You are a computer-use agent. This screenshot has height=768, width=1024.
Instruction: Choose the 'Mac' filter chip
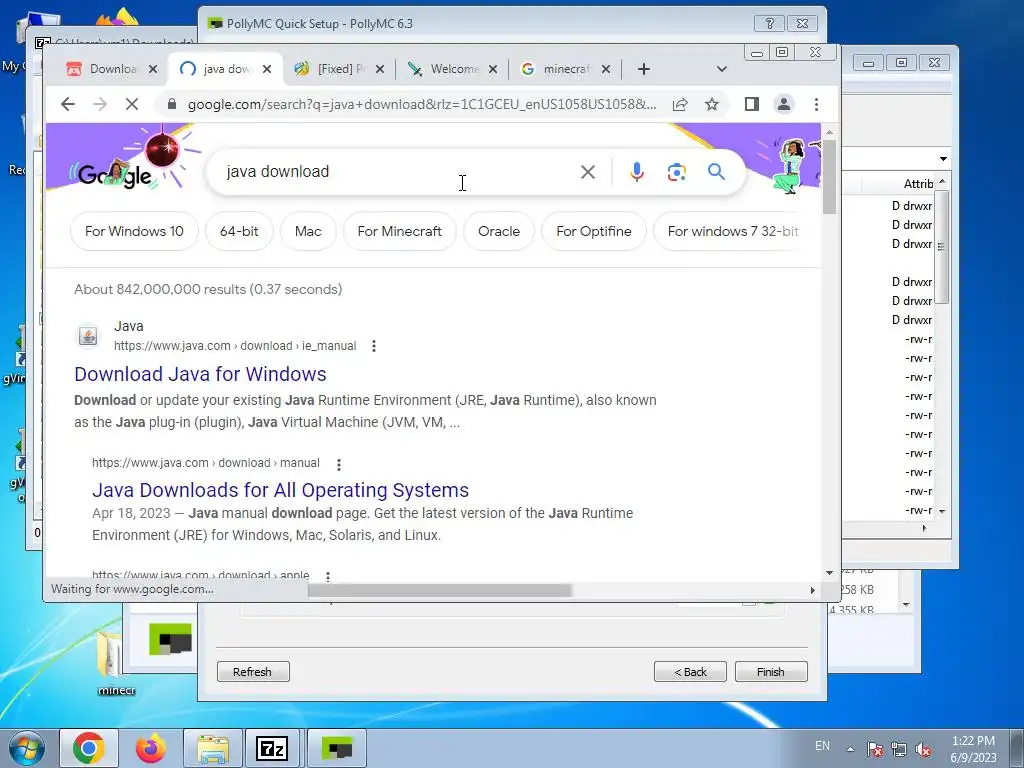click(308, 231)
